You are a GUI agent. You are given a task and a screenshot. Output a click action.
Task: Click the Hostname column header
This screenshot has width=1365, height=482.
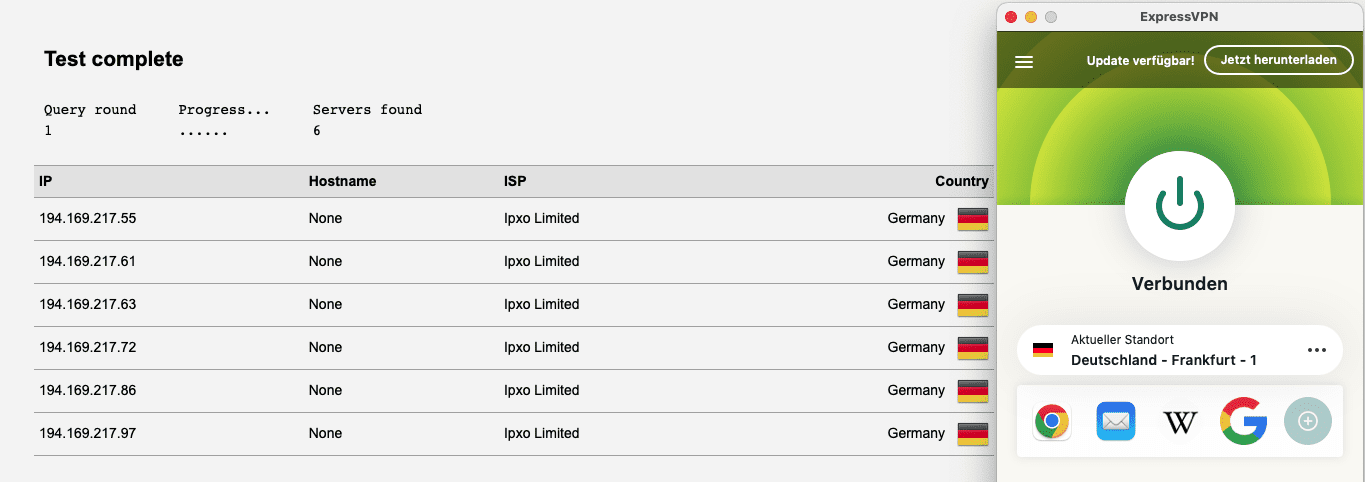(x=342, y=181)
